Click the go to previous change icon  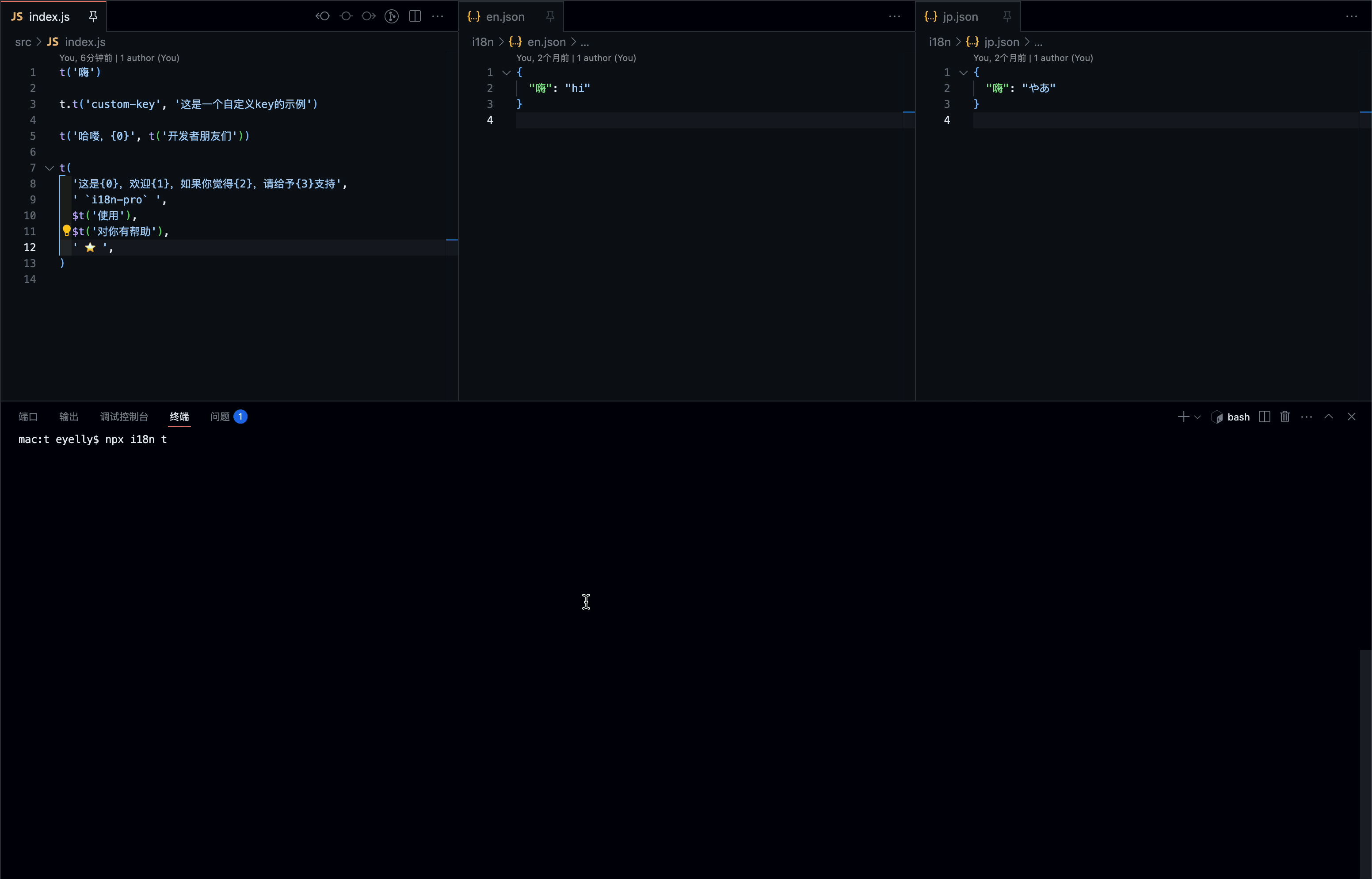point(323,16)
